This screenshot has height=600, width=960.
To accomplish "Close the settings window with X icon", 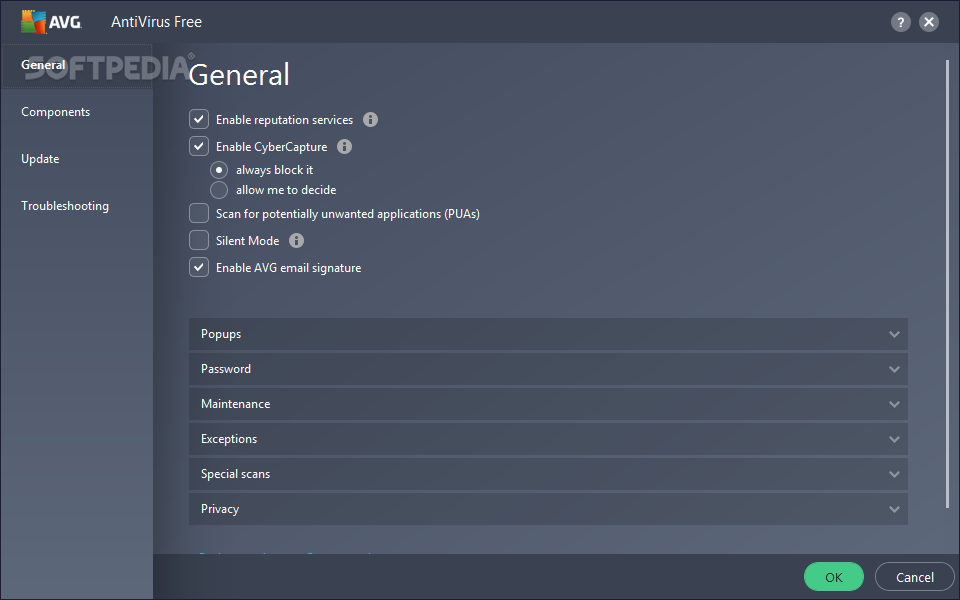I will pyautogui.click(x=929, y=22).
